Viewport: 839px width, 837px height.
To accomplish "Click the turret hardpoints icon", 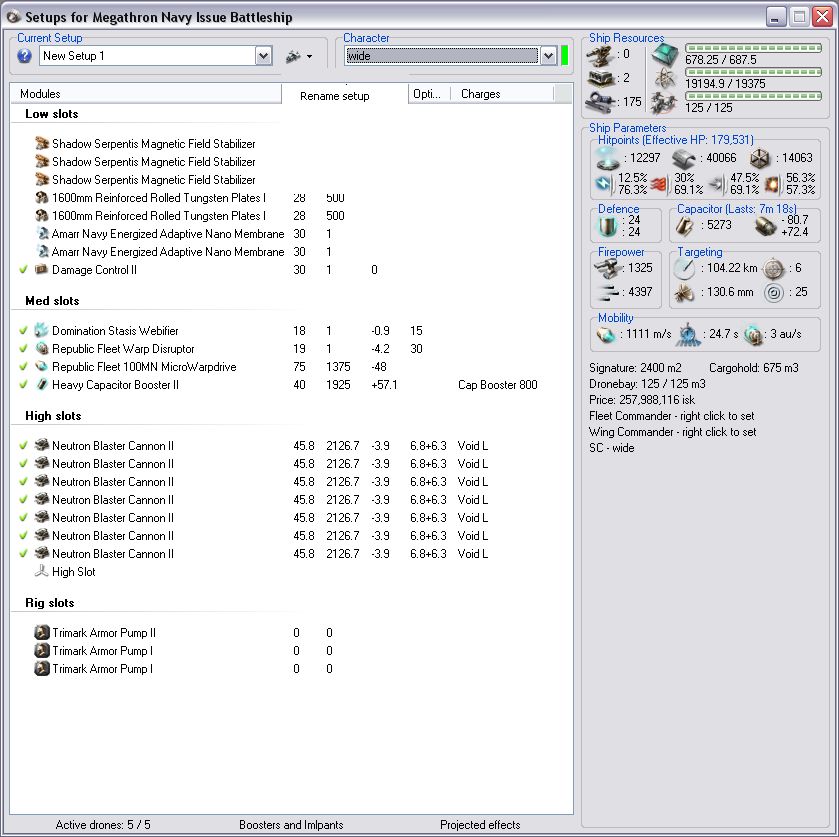I will click(x=600, y=55).
